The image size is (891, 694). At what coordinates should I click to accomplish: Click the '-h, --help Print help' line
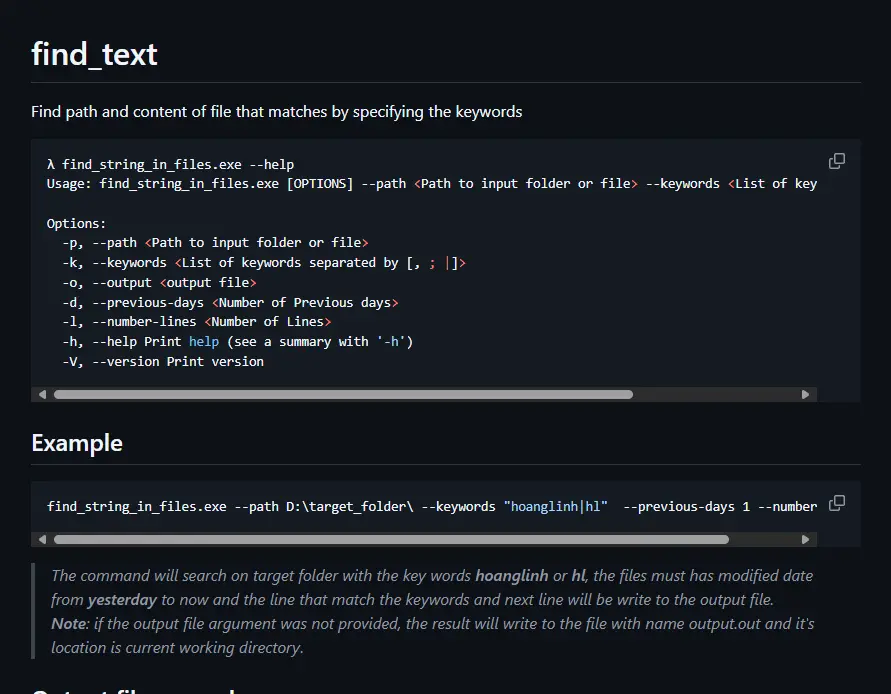(238, 342)
